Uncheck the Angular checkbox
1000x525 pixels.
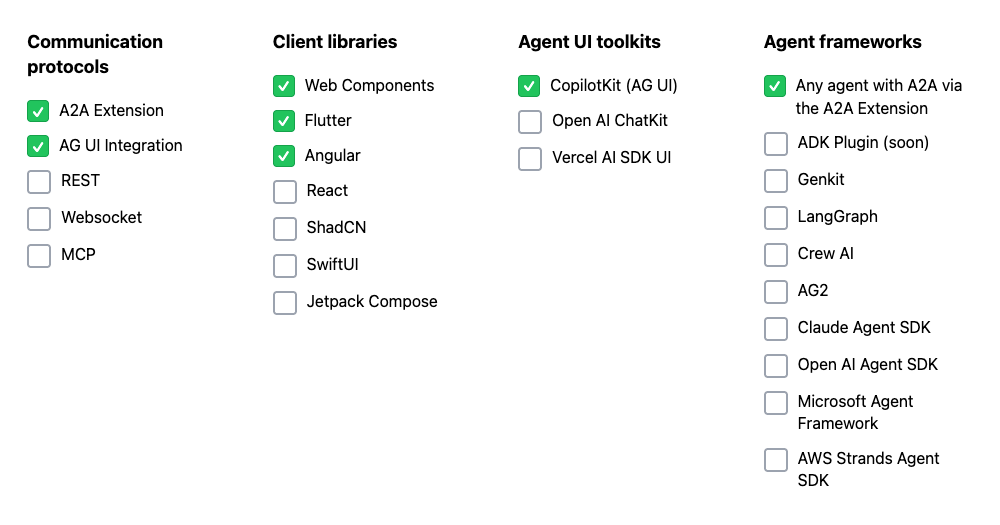284,156
